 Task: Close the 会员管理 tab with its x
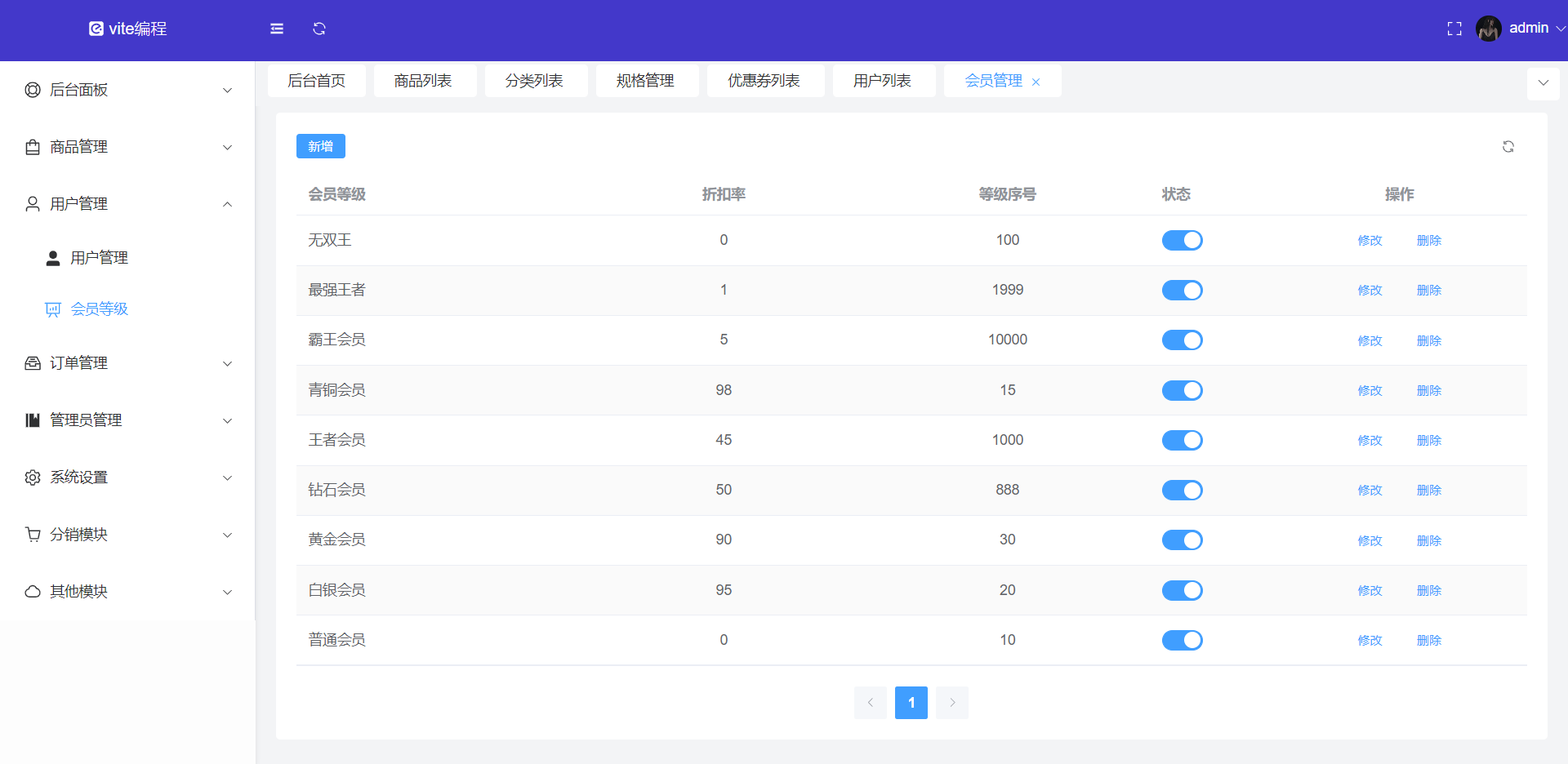(1036, 82)
